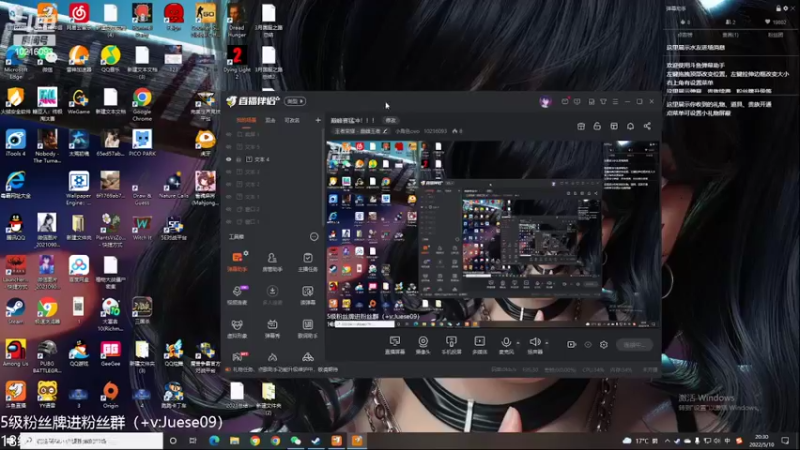Expand microphone options arrow
Image resolution: width=800 pixels, height=450 pixels.
[518, 343]
